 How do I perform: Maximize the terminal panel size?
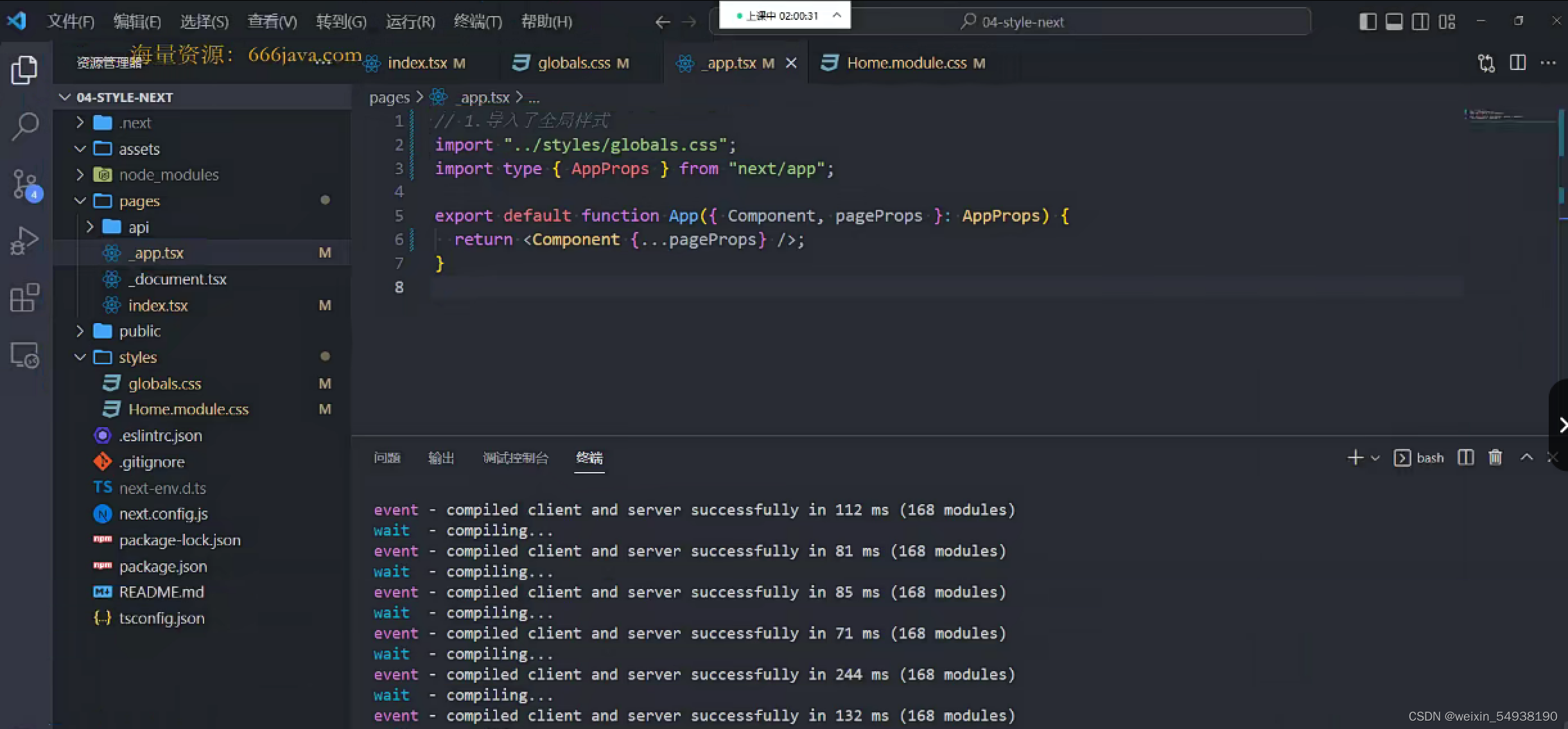coord(1526,457)
